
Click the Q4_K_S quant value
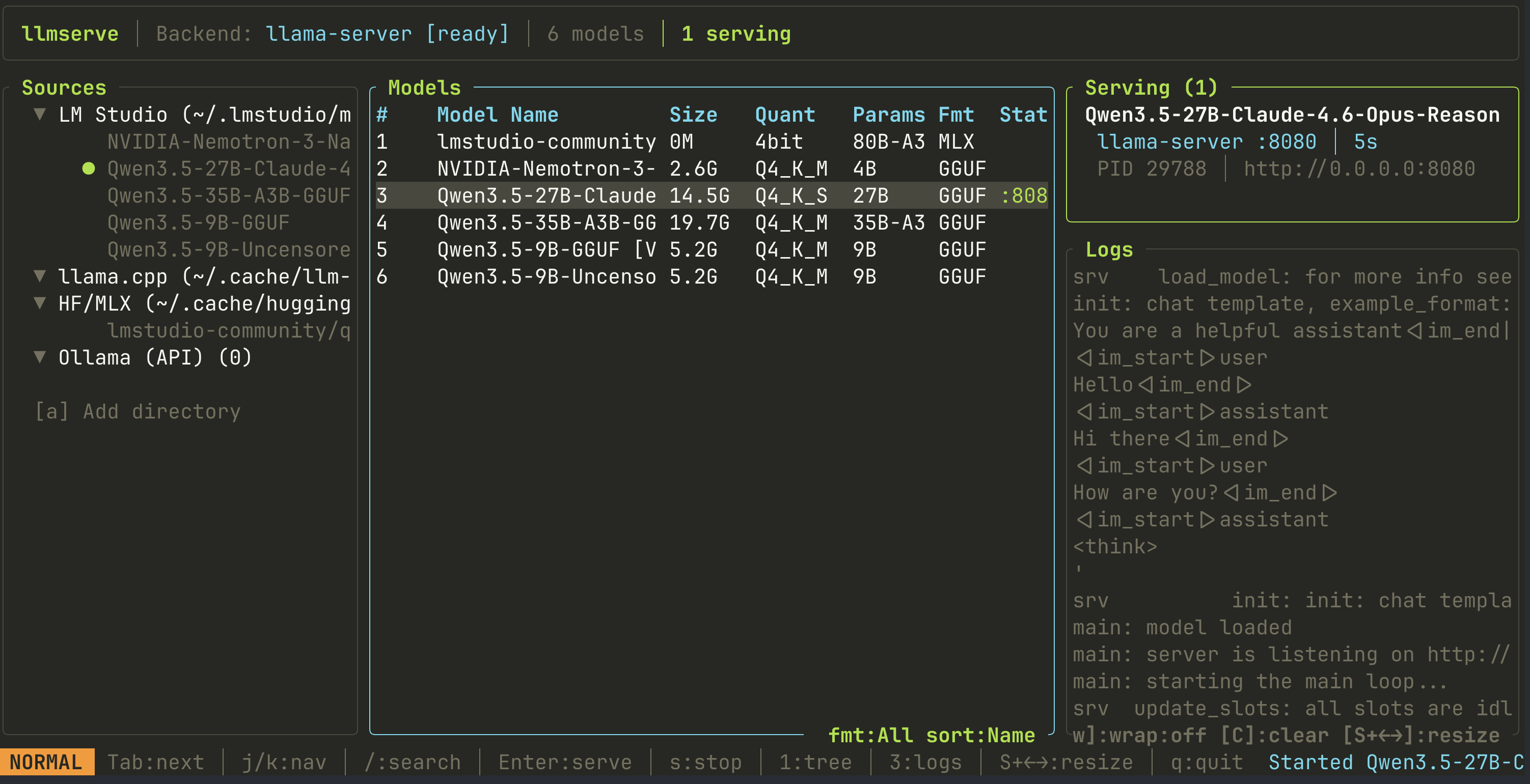click(x=791, y=195)
